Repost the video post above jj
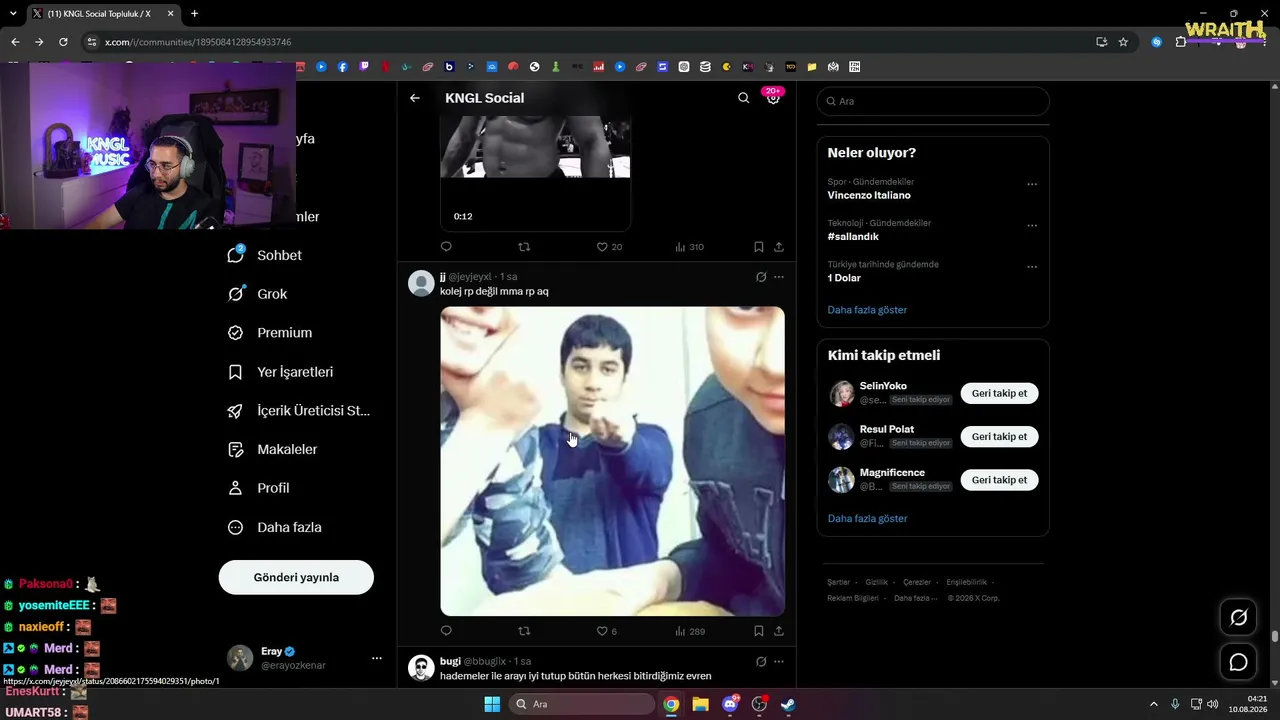The width and height of the screenshot is (1280, 720). [524, 247]
